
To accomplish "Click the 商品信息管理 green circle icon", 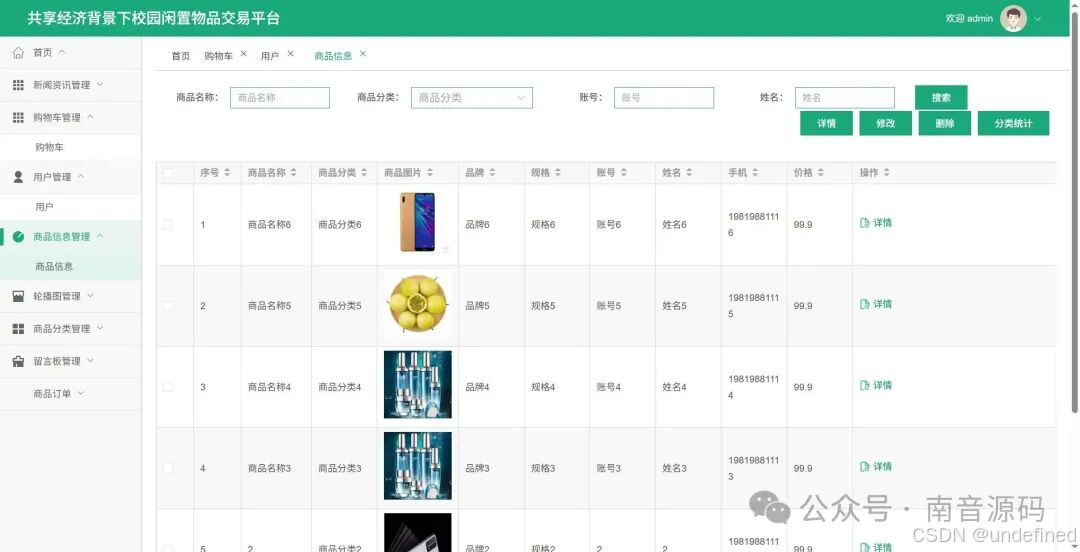I will (x=19, y=236).
